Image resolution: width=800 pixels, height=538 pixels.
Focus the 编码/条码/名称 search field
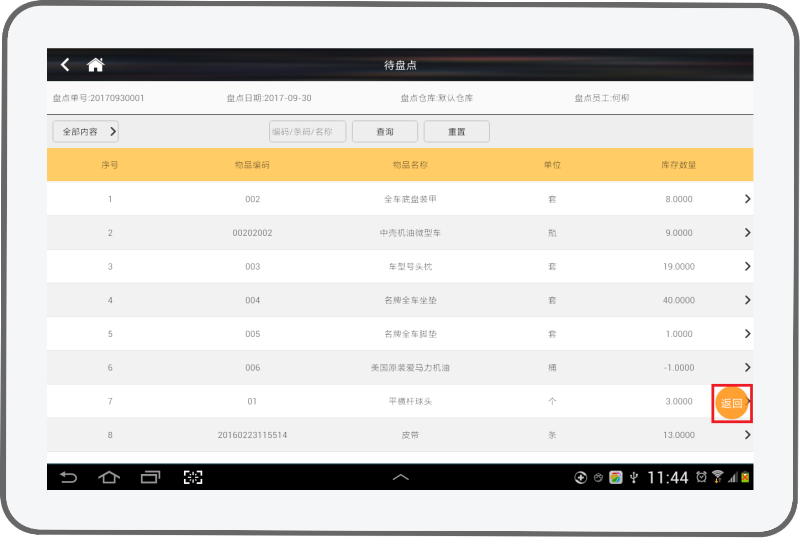pos(308,132)
